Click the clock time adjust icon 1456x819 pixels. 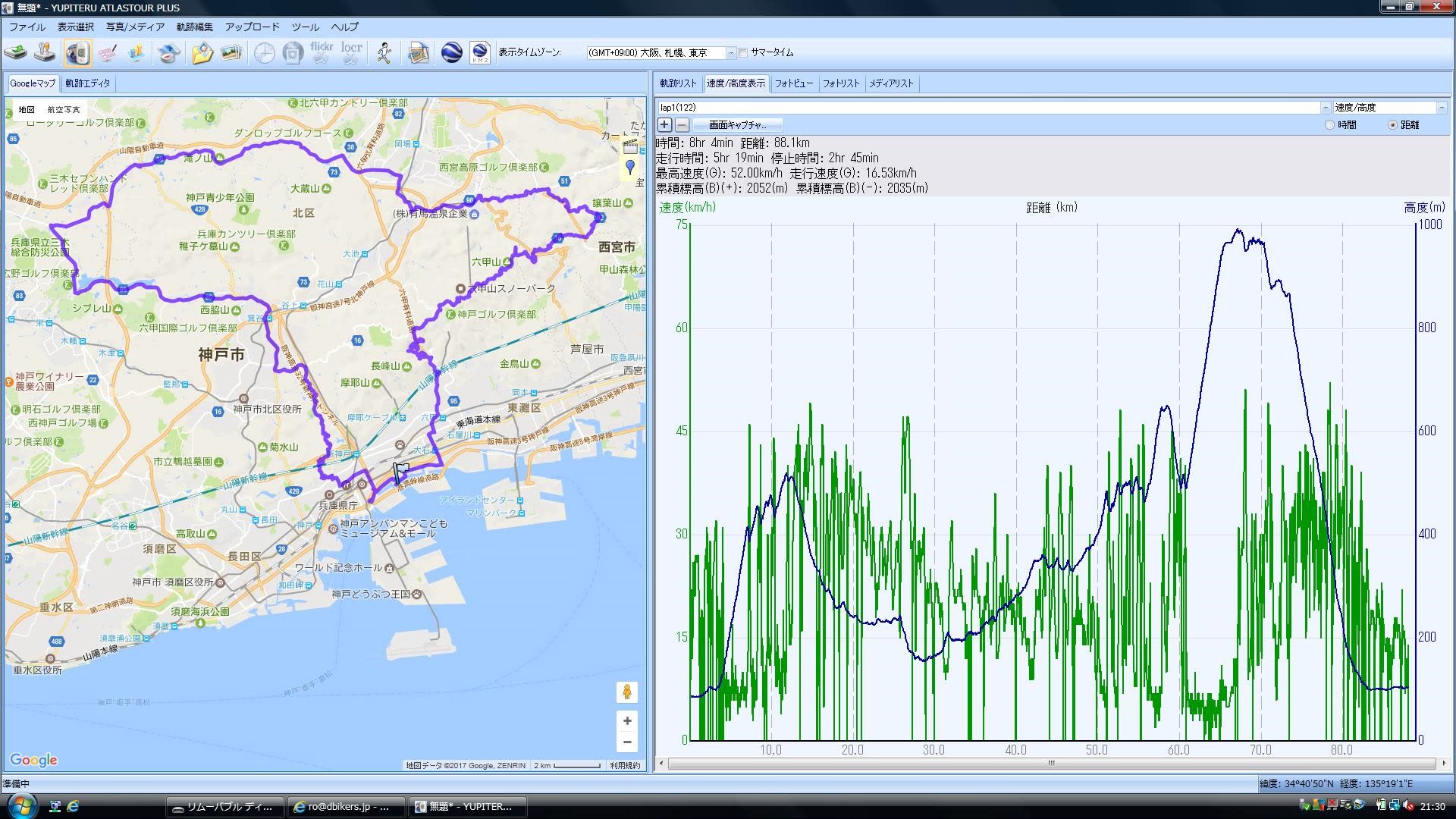pyautogui.click(x=264, y=53)
